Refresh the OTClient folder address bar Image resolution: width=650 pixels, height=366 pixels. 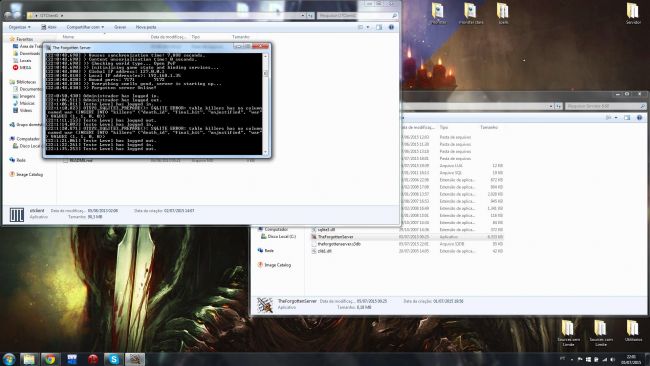[x=310, y=16]
